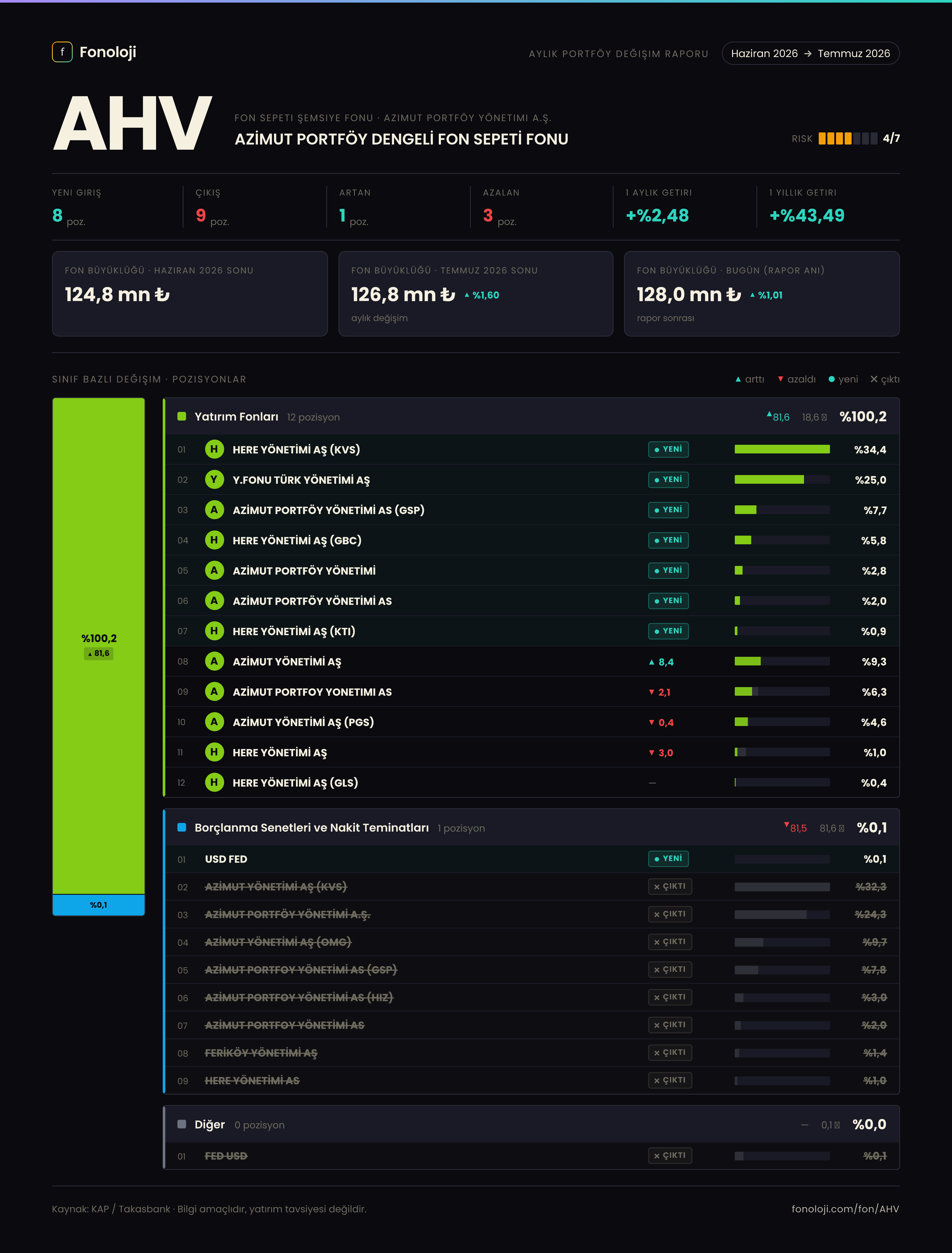Click the ÇIKTI badge on the FED USD row
Viewport: 952px width, 1253px height.
click(x=670, y=1156)
